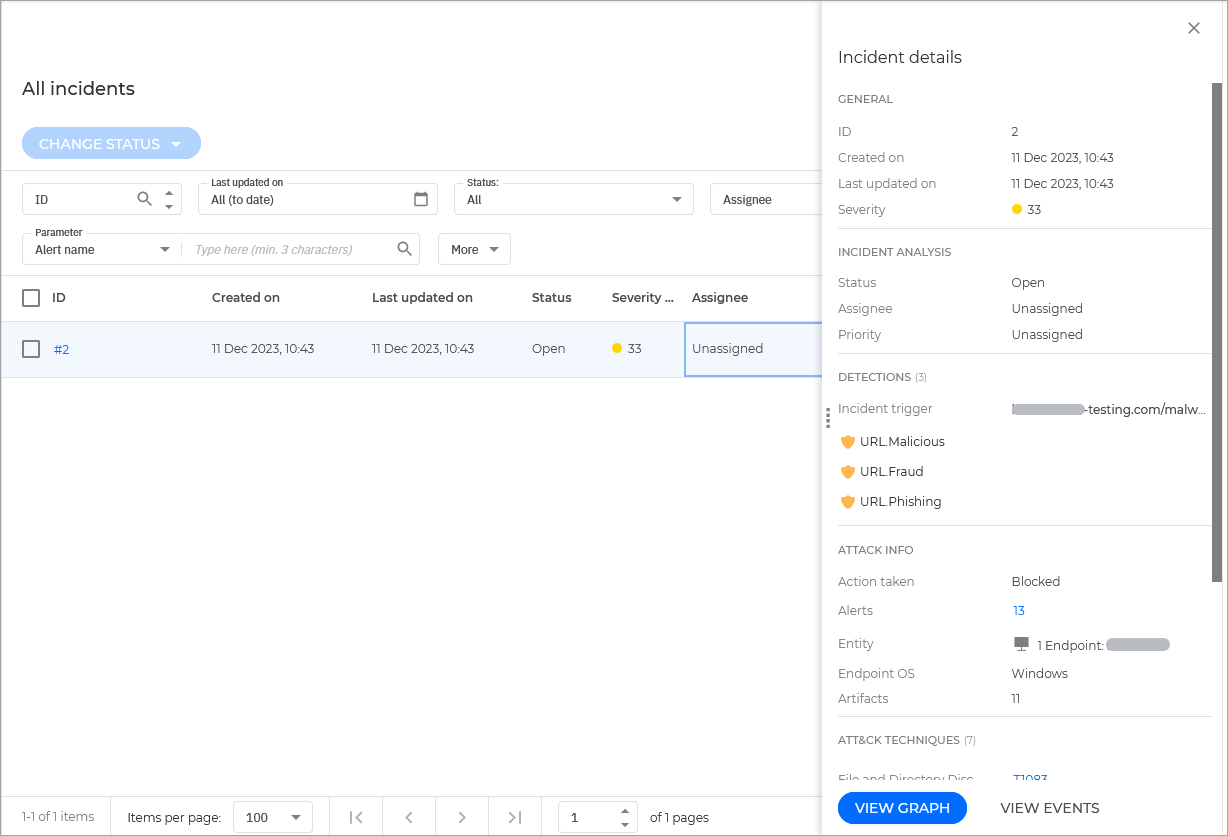Jump to the last page icon

coord(514,817)
